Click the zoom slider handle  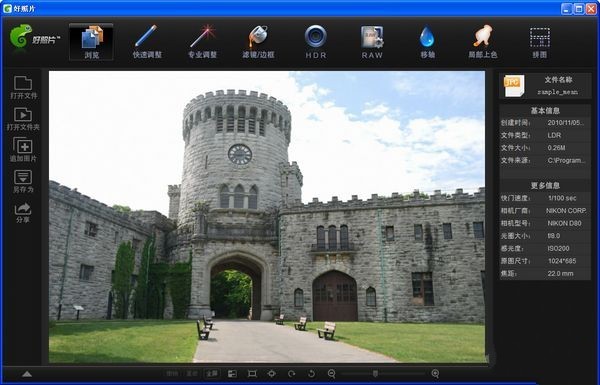click(375, 373)
